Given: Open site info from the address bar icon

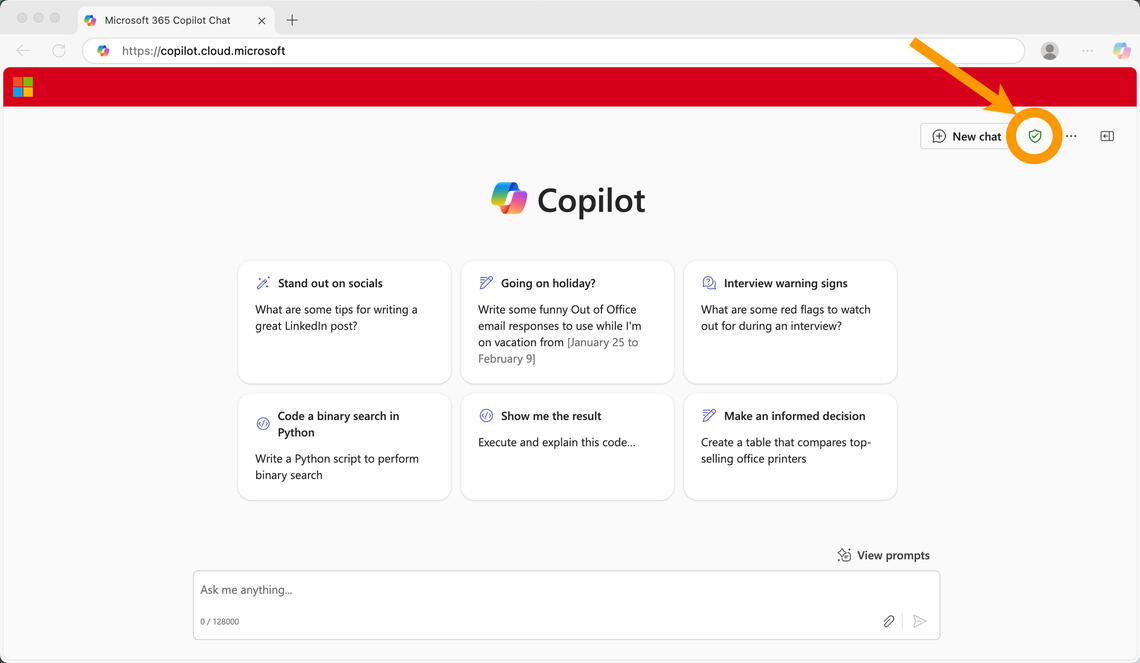Looking at the screenshot, I should [x=103, y=50].
